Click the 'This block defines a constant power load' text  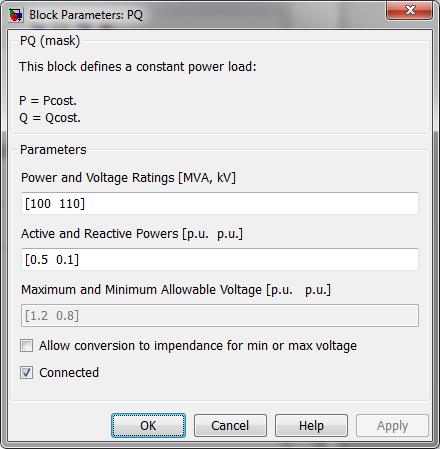[x=138, y=67]
